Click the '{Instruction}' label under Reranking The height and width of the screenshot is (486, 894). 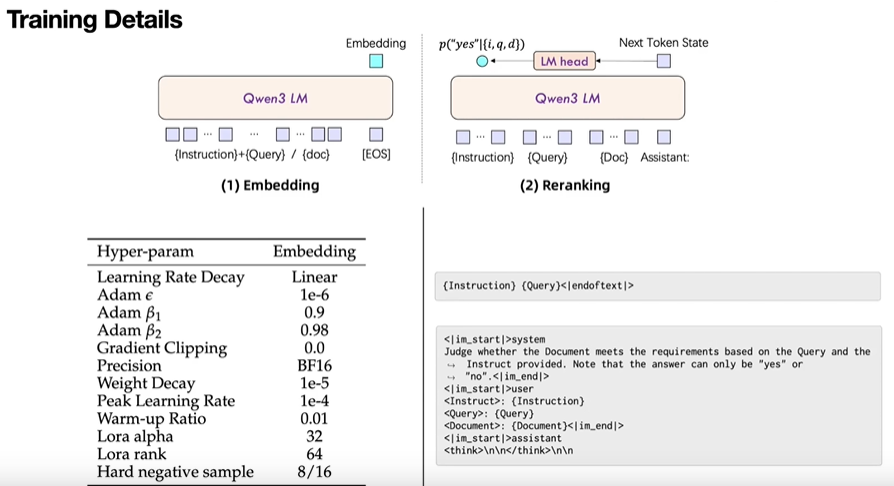482,157
